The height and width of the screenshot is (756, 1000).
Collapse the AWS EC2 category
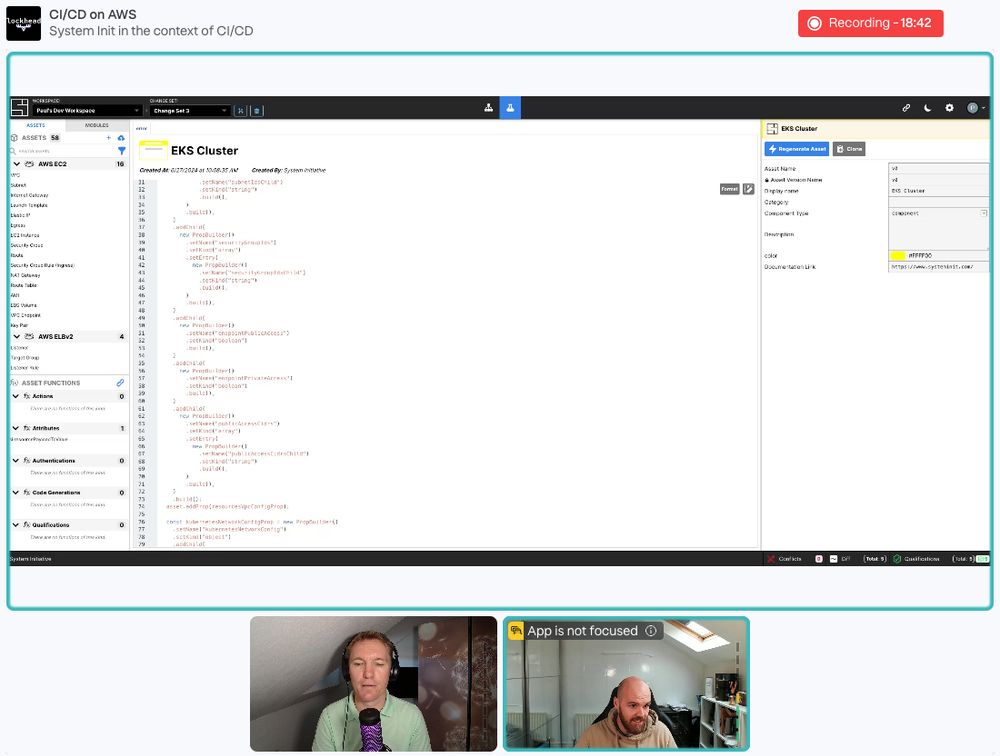pos(17,164)
